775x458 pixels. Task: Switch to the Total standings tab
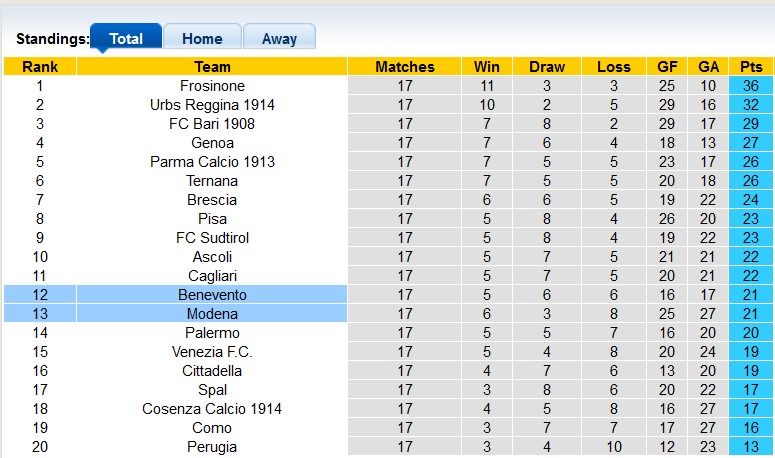click(x=125, y=39)
